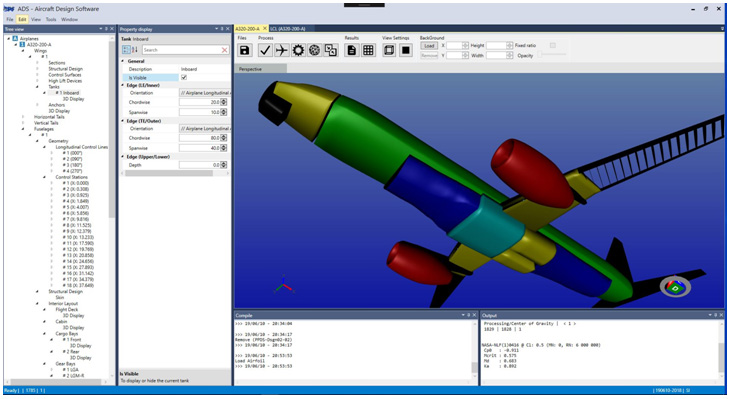The image size is (729, 399).
Task: Click the airplane process icon
Action: tap(281, 50)
